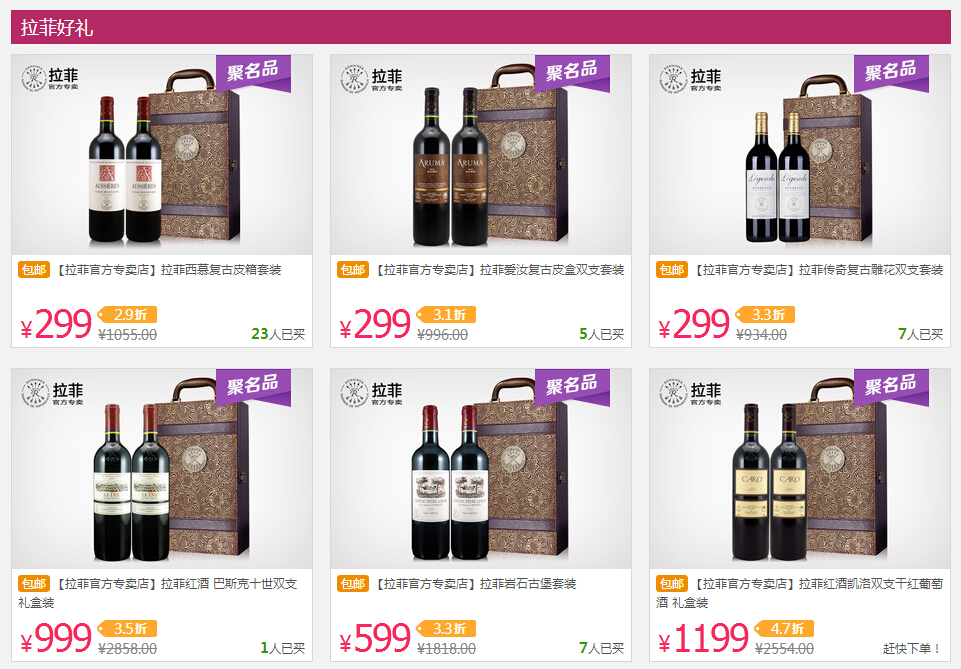Open the CARO 凯洛 wine set image
The image size is (961, 669).
pos(800,469)
